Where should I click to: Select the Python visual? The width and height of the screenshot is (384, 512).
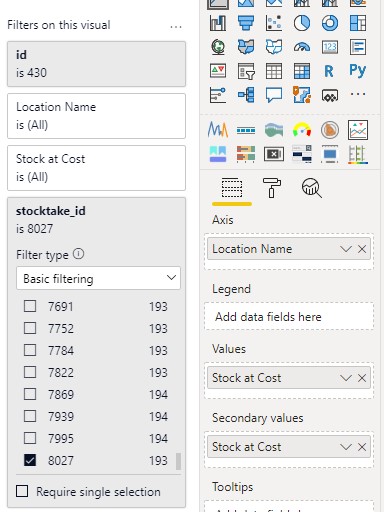358,70
